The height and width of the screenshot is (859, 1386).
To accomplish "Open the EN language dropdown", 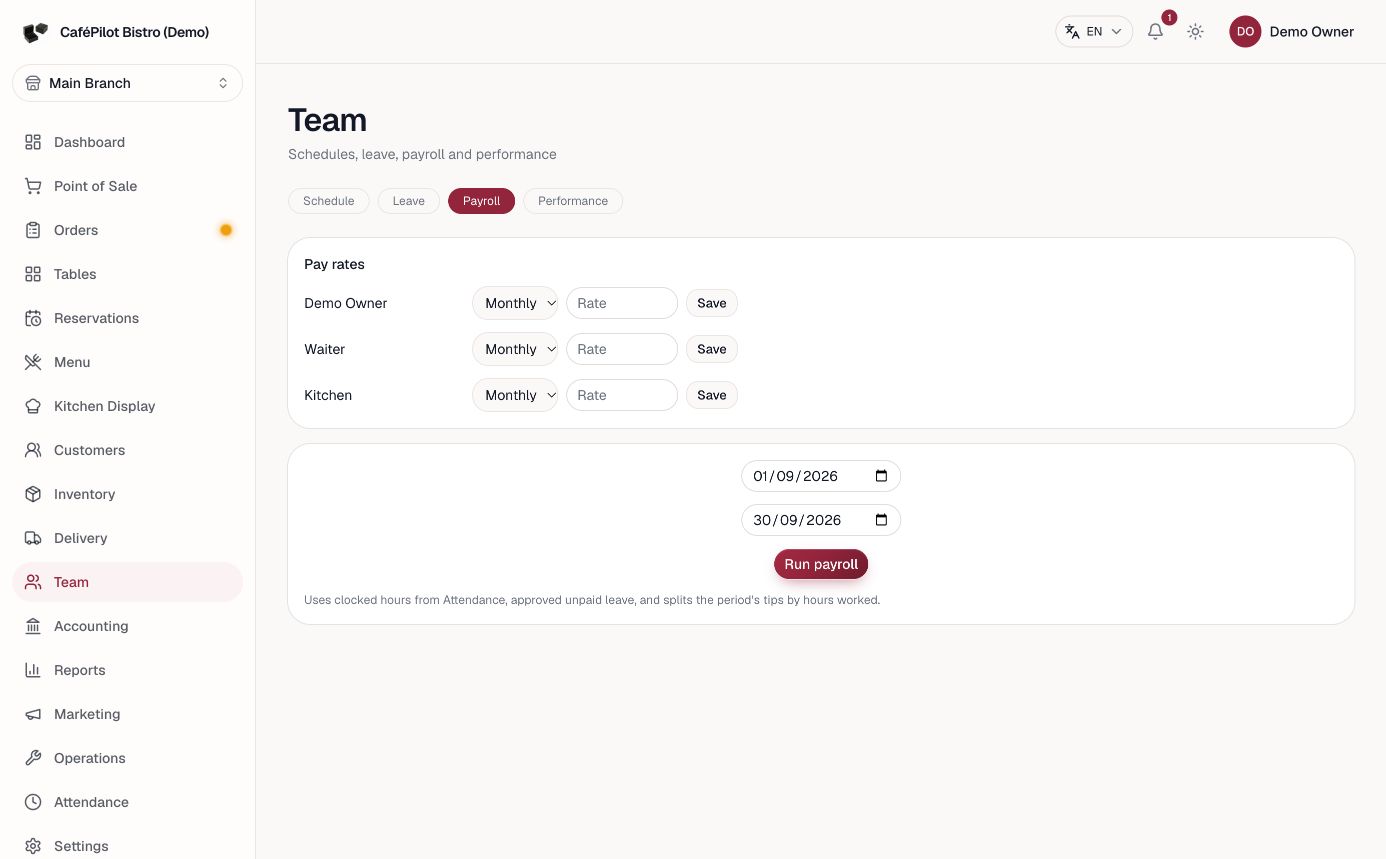I will tap(1094, 32).
